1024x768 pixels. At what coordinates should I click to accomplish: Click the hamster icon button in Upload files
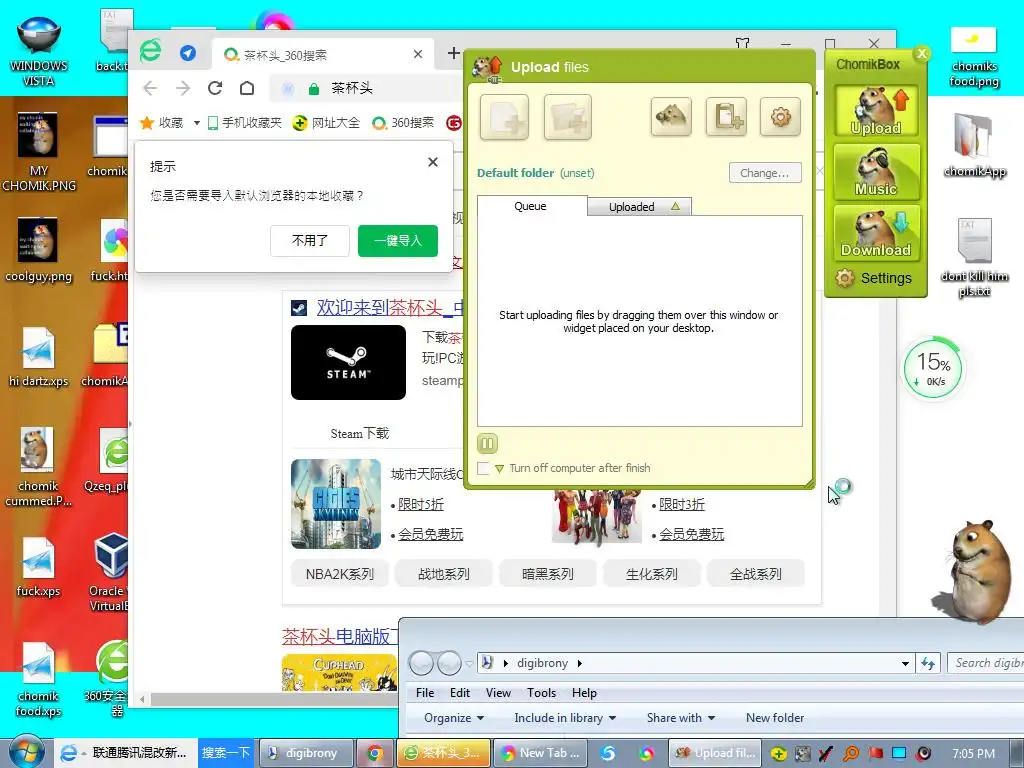671,118
